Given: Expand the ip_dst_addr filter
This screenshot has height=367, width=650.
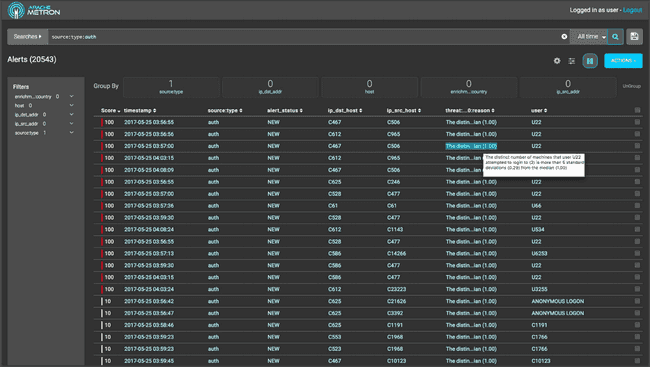Looking at the screenshot, I should coord(71,114).
